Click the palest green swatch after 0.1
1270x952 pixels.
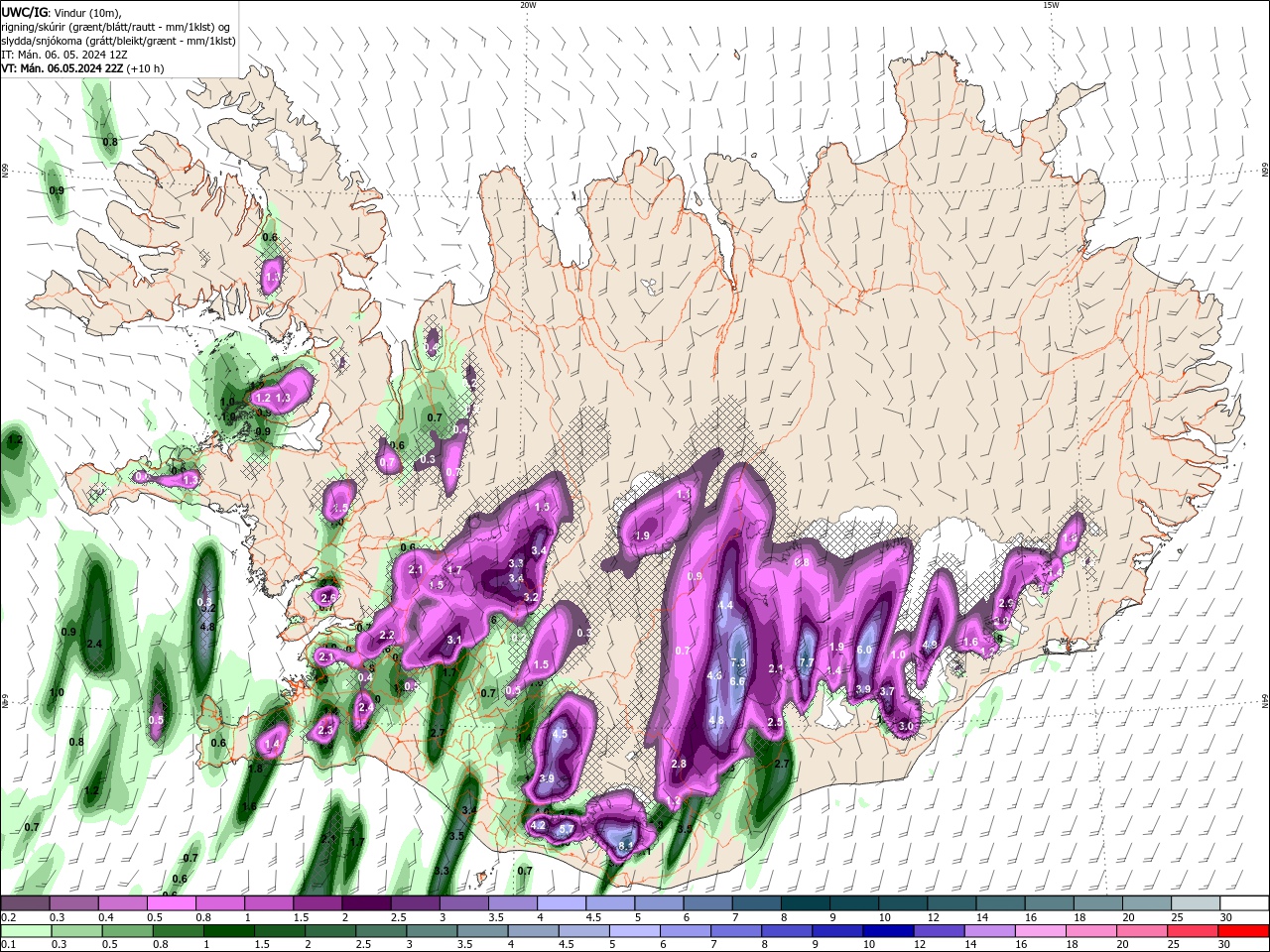click(x=25, y=931)
